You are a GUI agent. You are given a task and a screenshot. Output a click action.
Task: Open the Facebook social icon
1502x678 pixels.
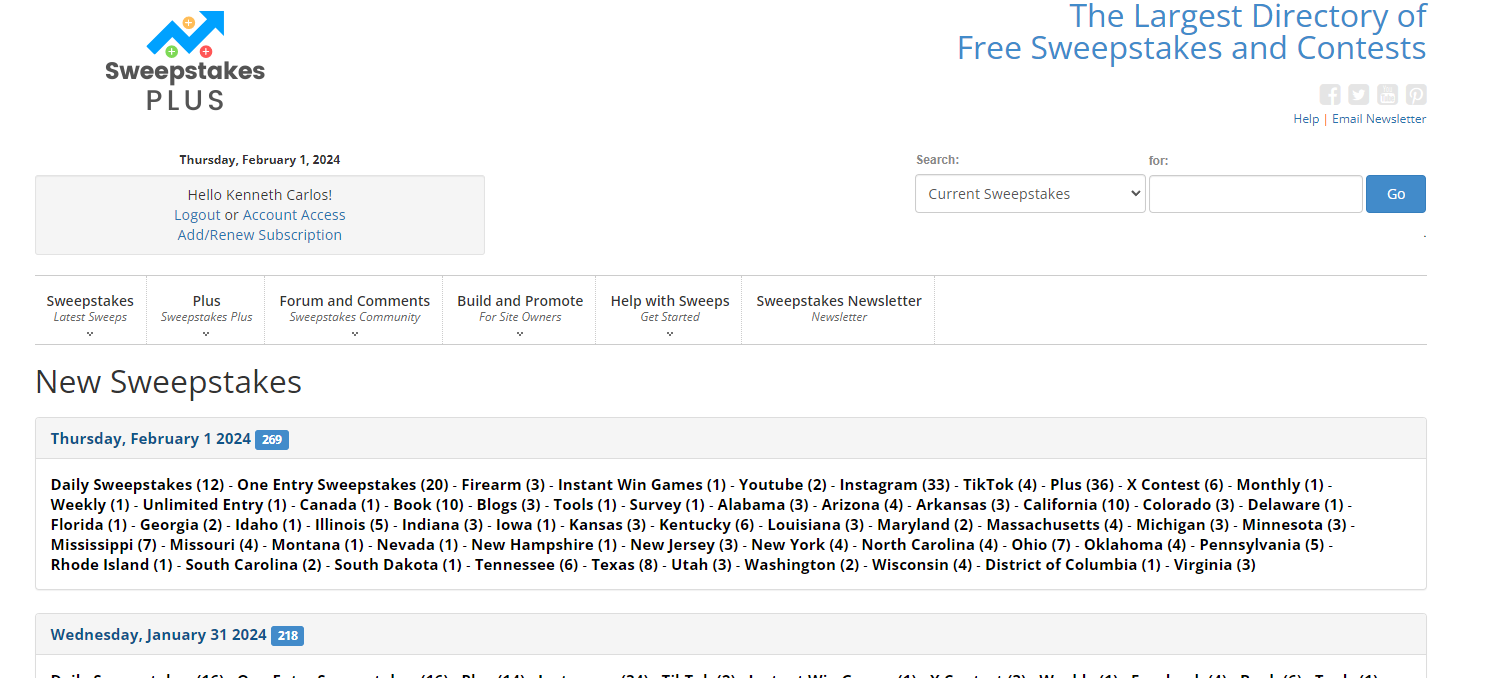pos(1329,95)
